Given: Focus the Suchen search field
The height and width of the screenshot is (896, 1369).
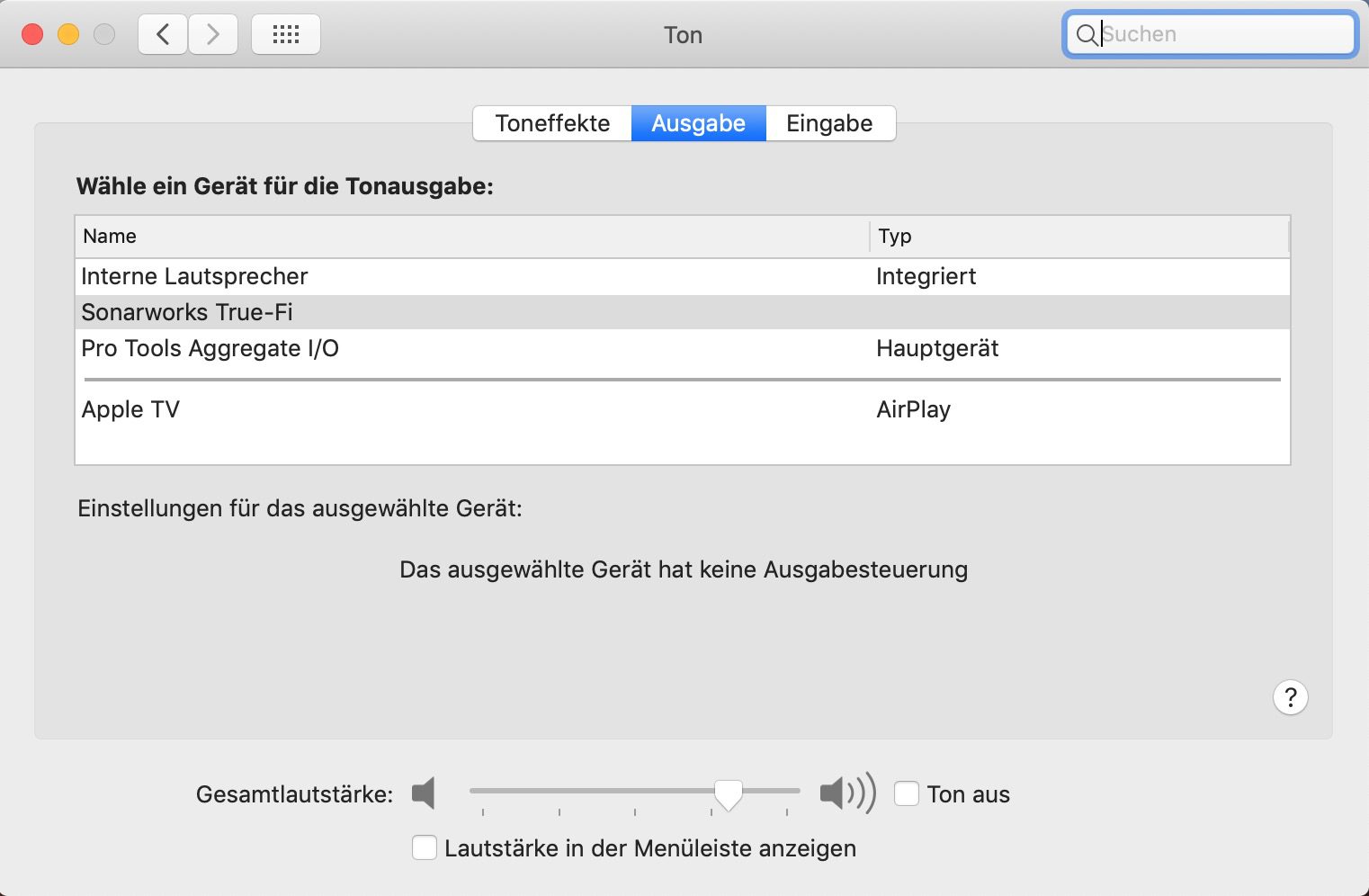Looking at the screenshot, I should [x=1223, y=35].
